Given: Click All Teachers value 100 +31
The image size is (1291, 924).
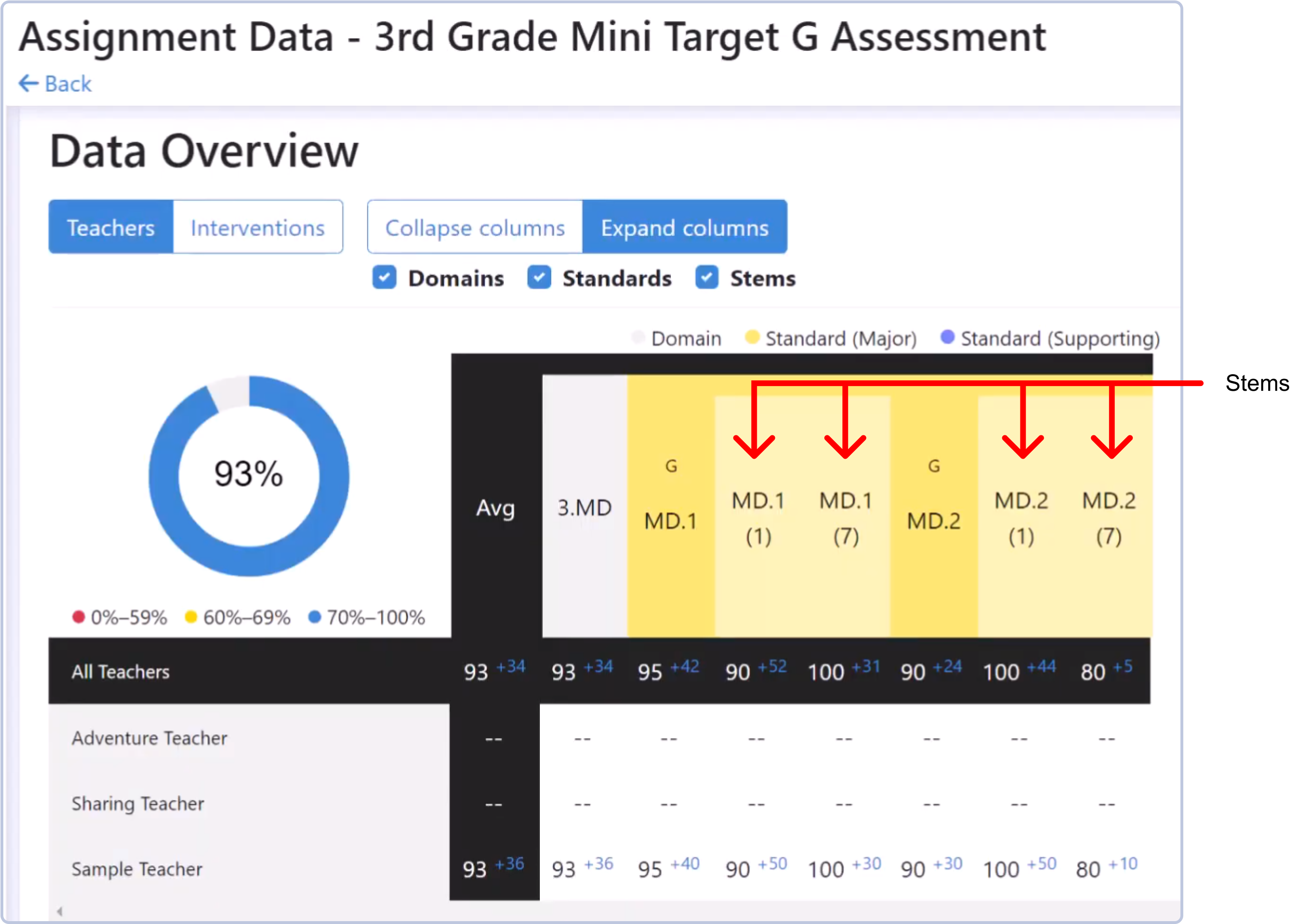Looking at the screenshot, I should pyautogui.click(x=844, y=671).
